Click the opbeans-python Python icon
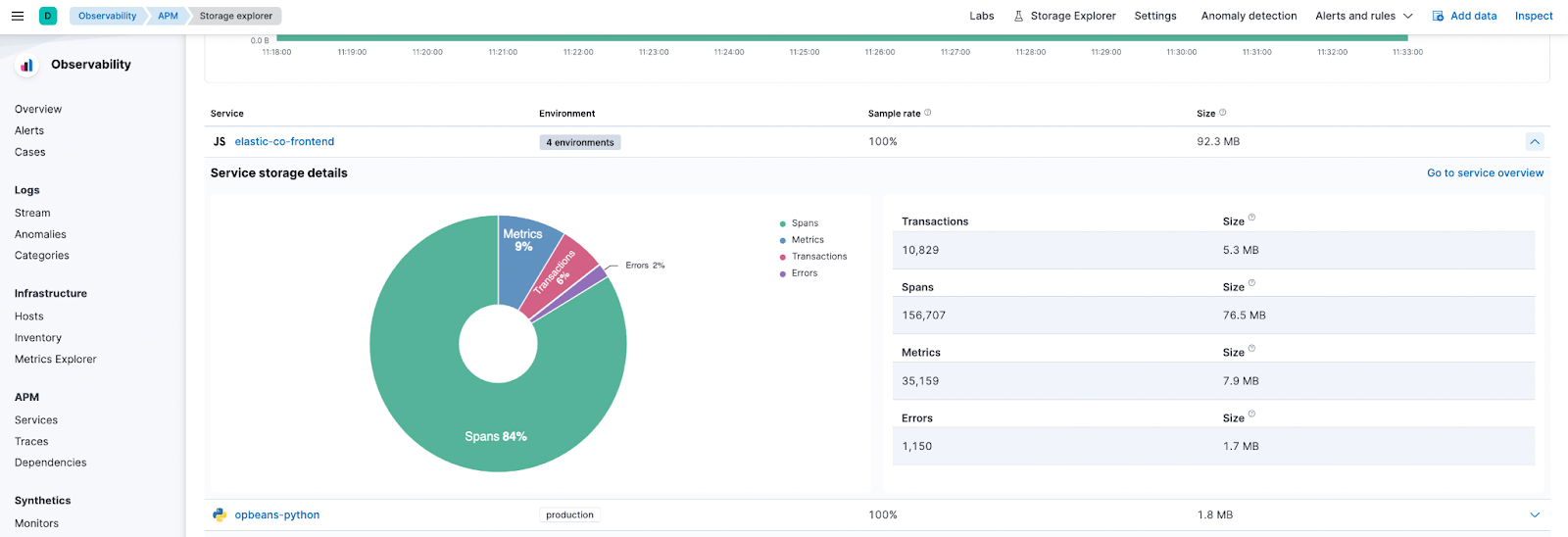Screen dimensions: 1568x537 tap(220, 514)
